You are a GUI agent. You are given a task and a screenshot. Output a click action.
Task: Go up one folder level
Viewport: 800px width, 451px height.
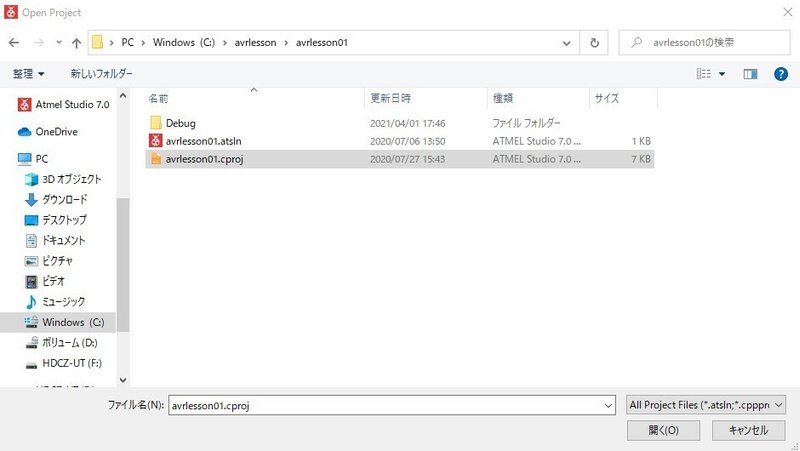[x=77, y=43]
